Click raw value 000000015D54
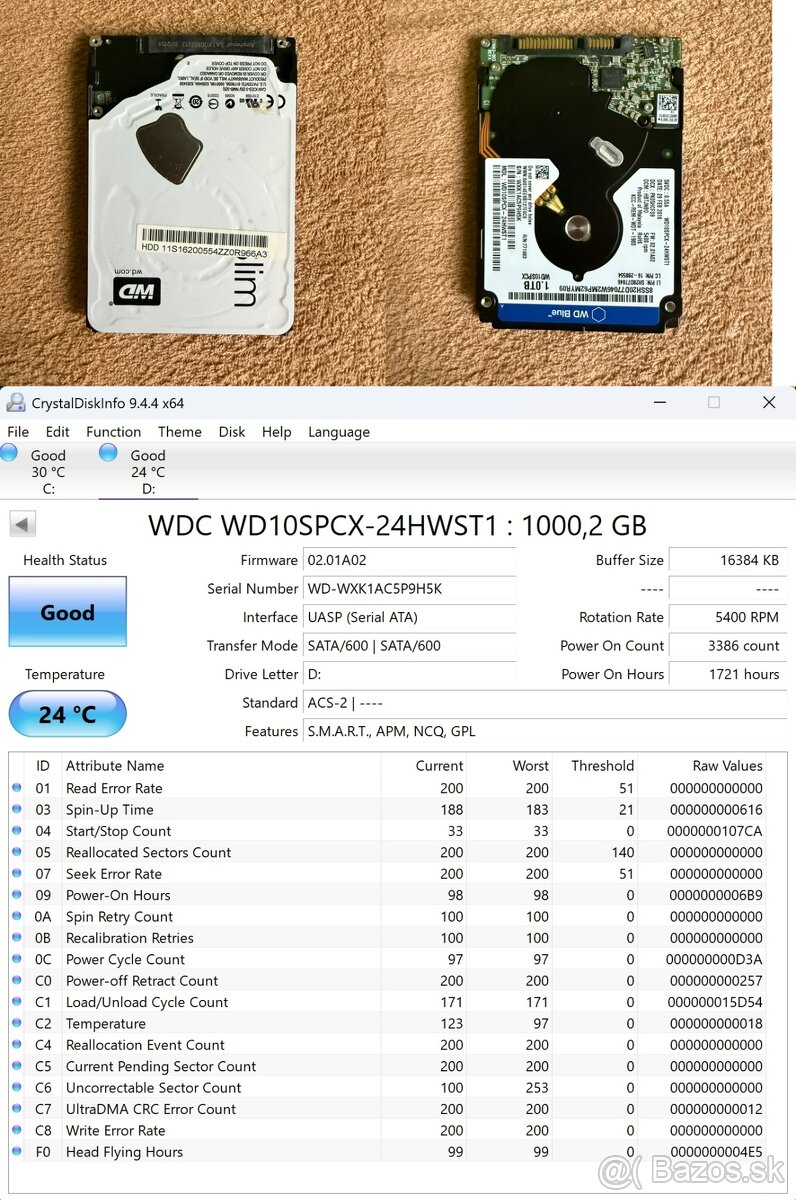796x1200 pixels. (x=714, y=1002)
